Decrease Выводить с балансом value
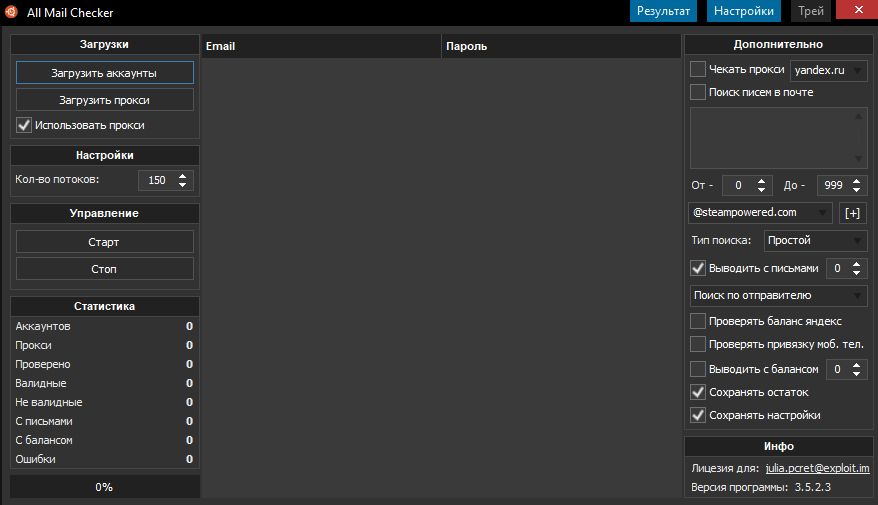This screenshot has height=505, width=878. coord(856,373)
